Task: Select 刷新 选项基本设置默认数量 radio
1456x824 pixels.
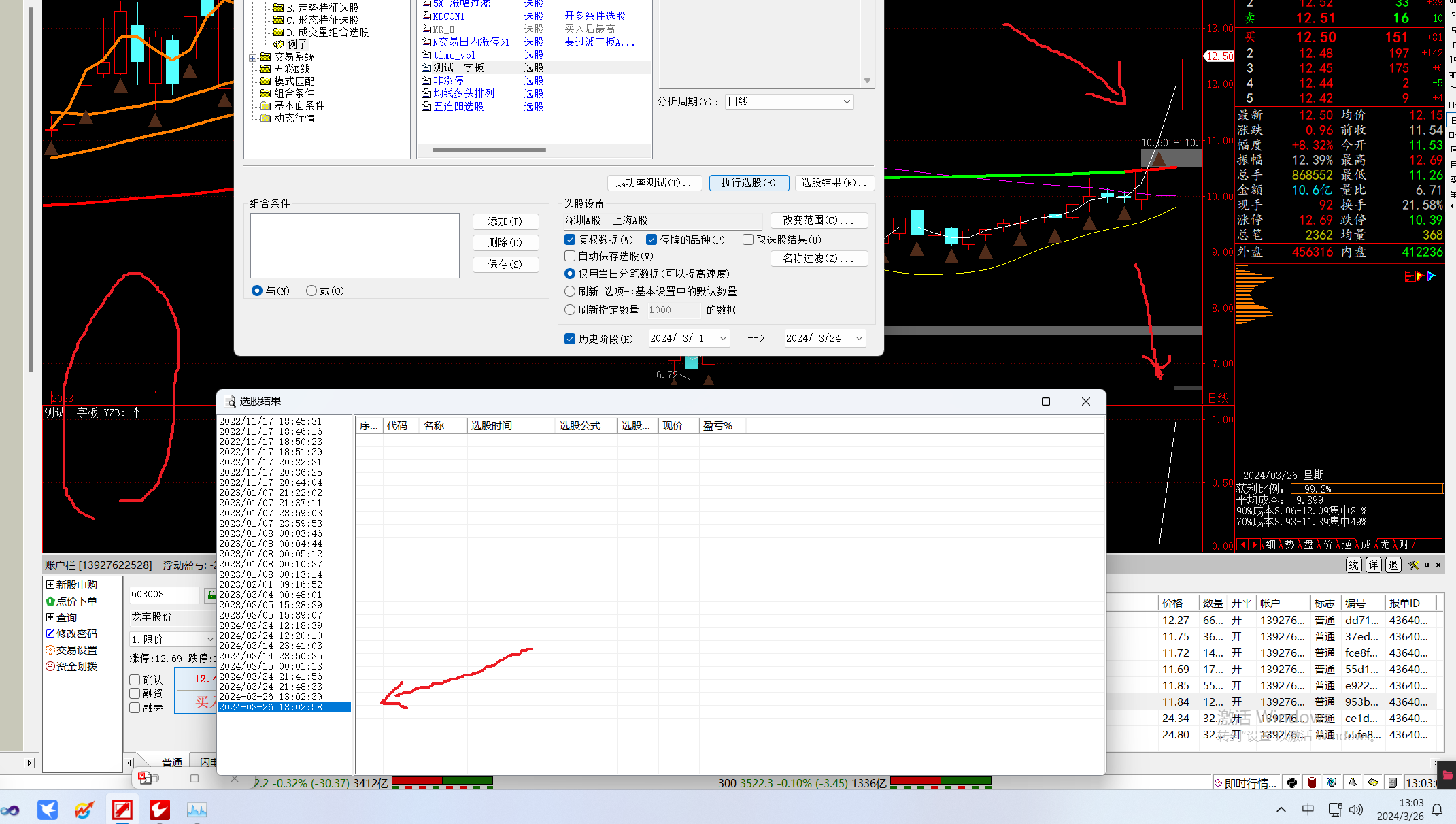Action: (x=570, y=291)
